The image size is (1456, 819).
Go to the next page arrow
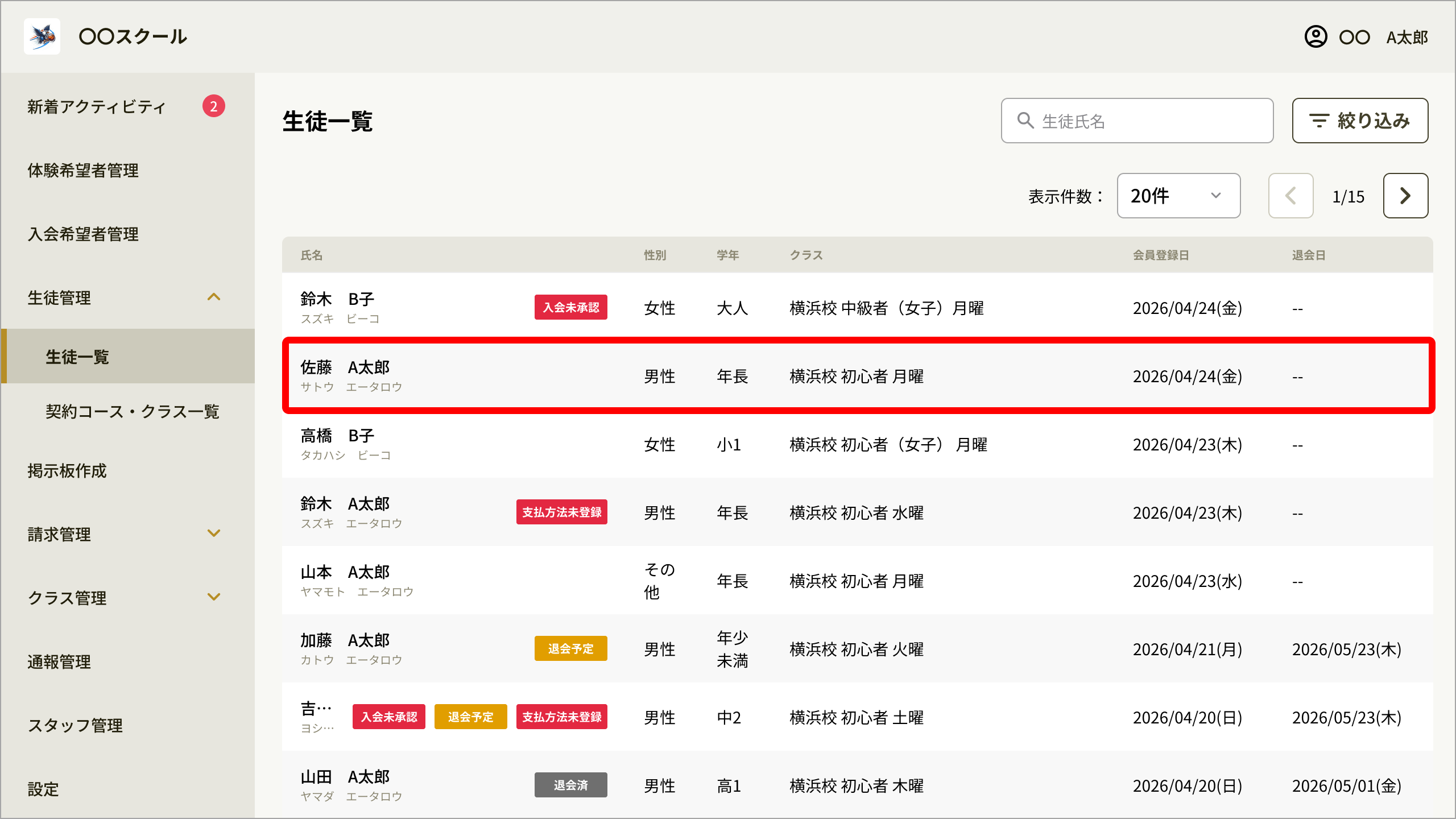[x=1405, y=196]
